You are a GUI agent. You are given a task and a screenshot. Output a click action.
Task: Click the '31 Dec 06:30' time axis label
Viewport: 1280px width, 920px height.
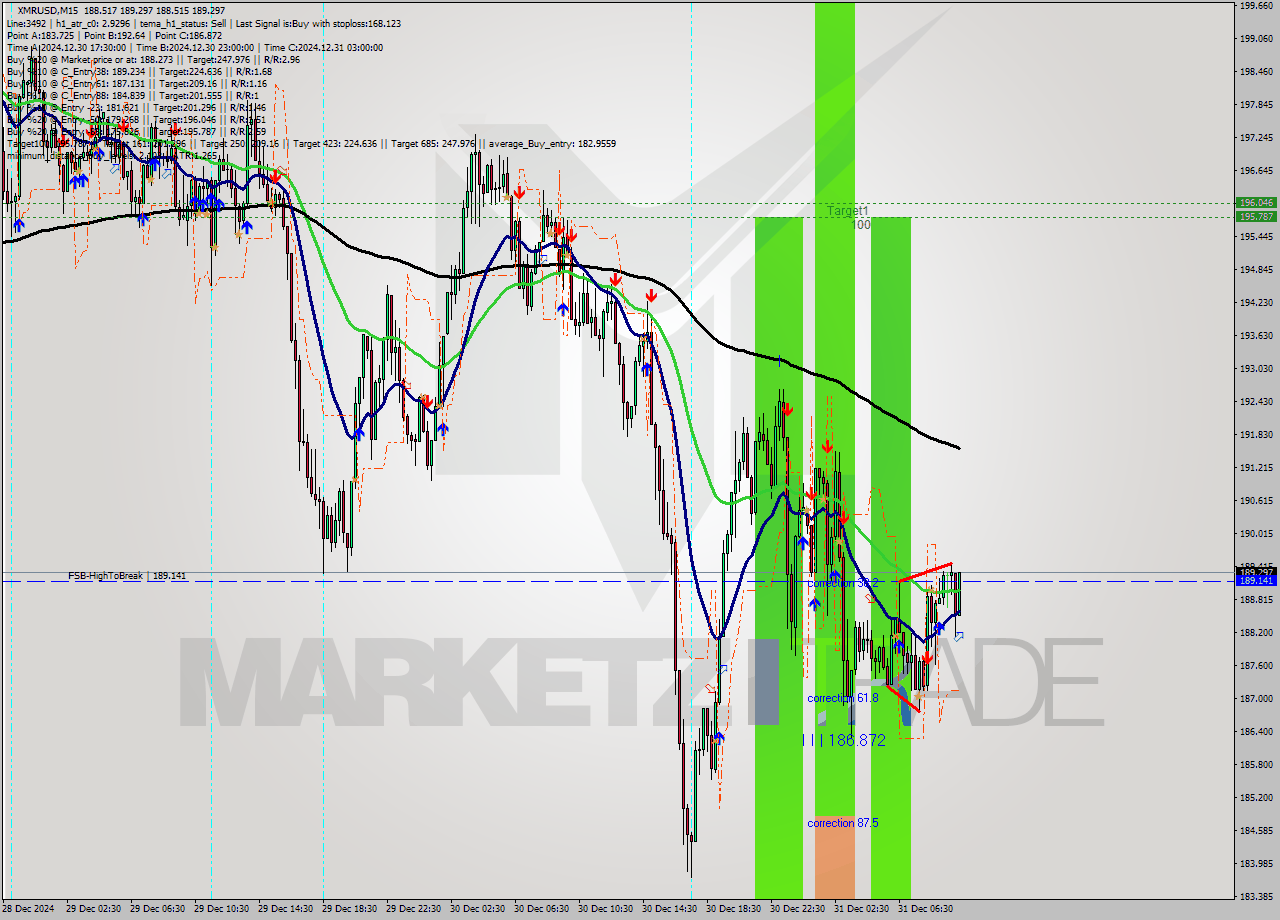(925, 909)
